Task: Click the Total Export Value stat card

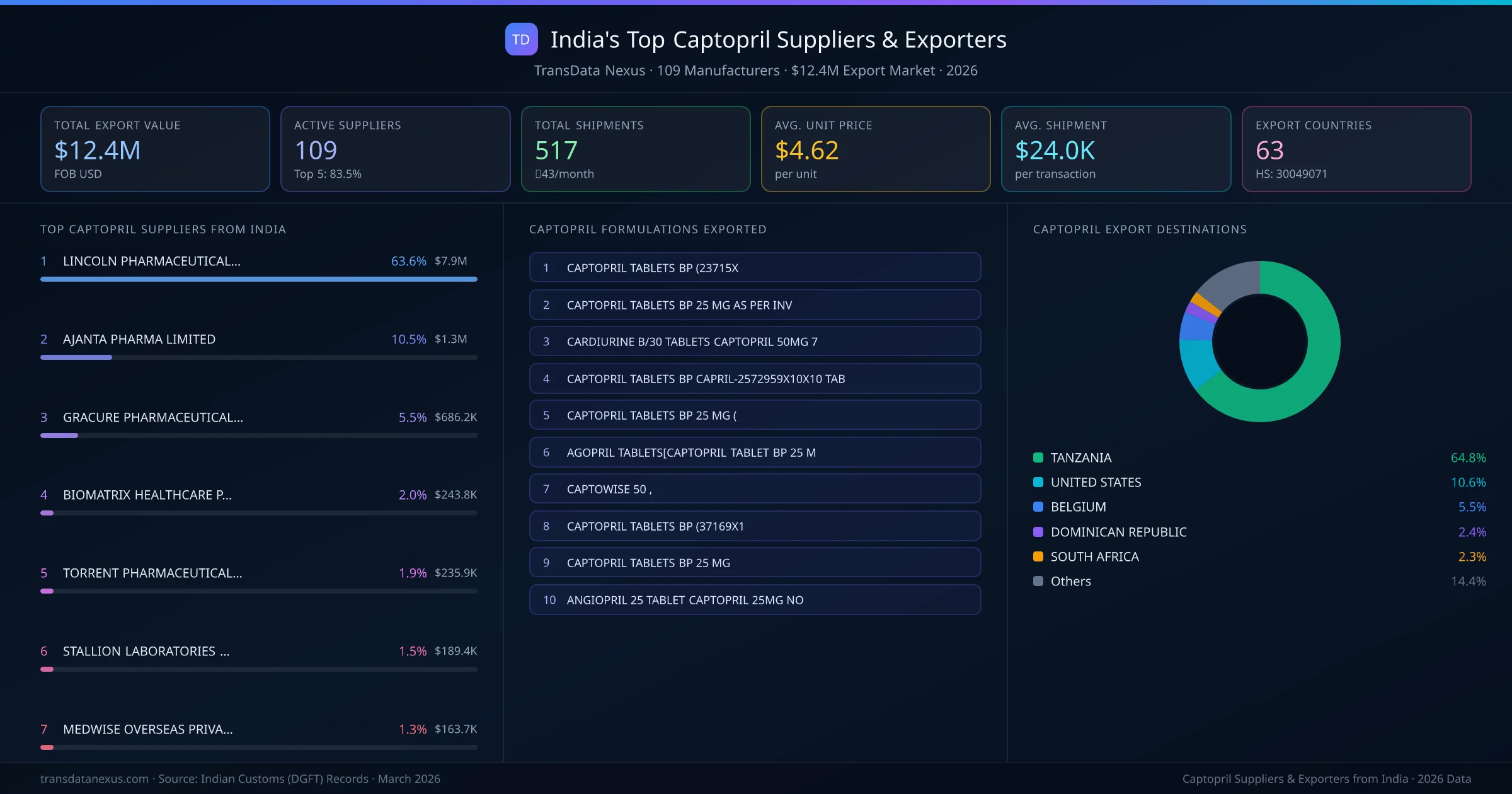Action: [154, 149]
